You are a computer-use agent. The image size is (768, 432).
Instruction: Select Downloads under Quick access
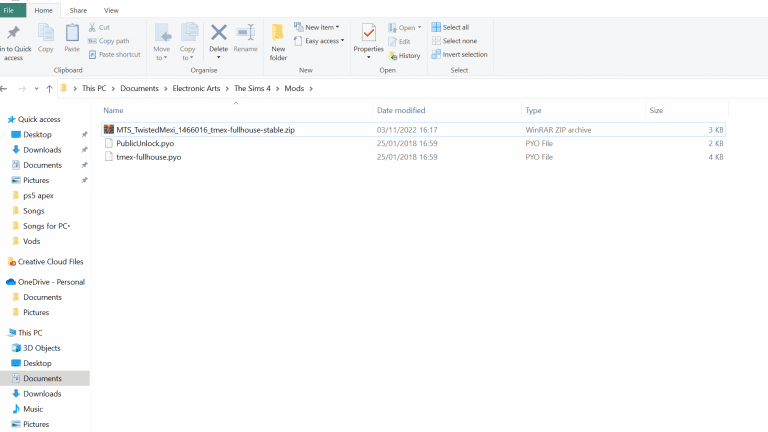42,150
